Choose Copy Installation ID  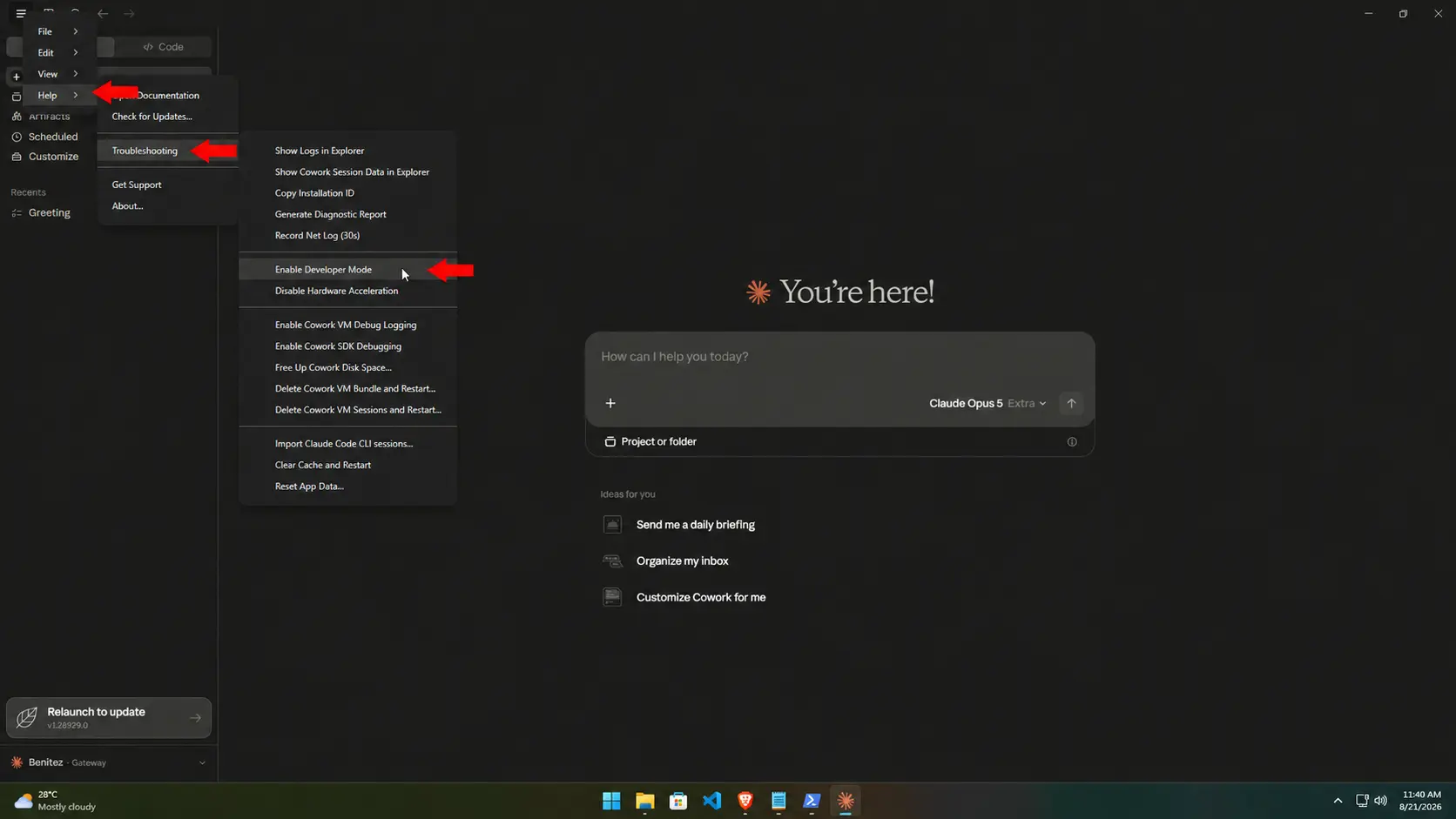point(347,193)
